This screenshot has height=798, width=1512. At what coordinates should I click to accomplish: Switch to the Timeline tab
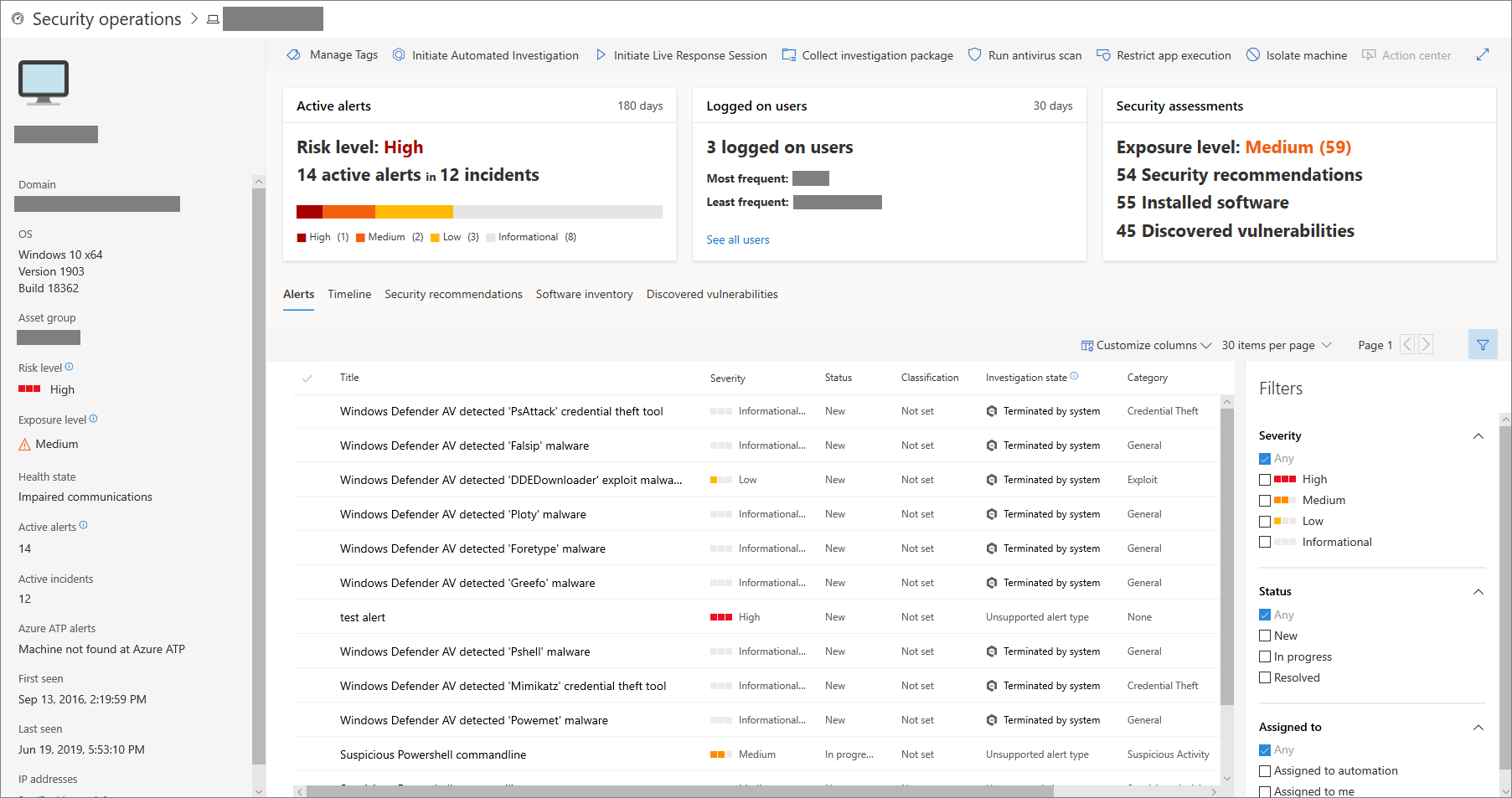coord(349,295)
